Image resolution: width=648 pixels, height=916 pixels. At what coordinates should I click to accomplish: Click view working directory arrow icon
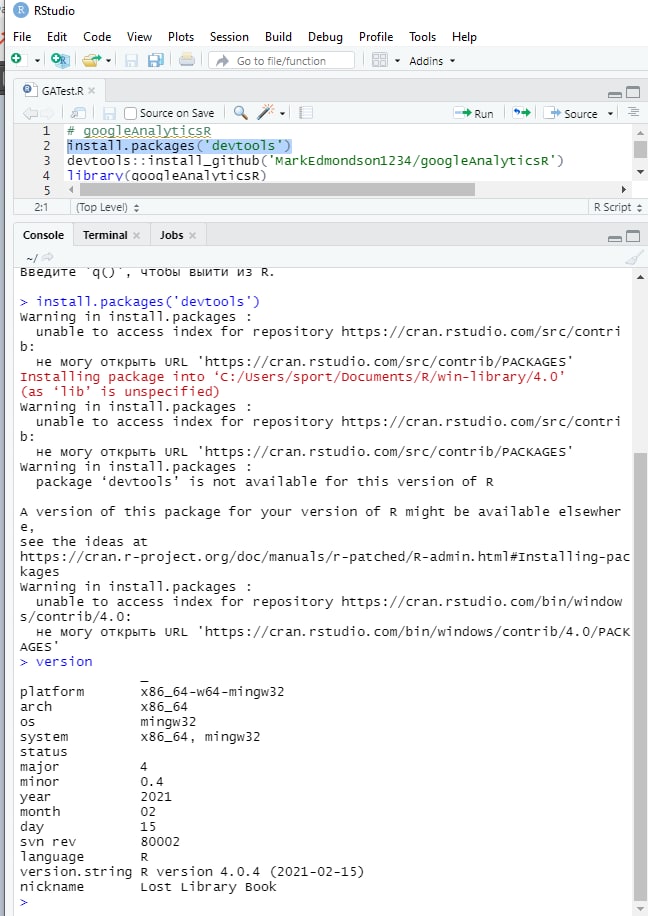(x=47, y=257)
